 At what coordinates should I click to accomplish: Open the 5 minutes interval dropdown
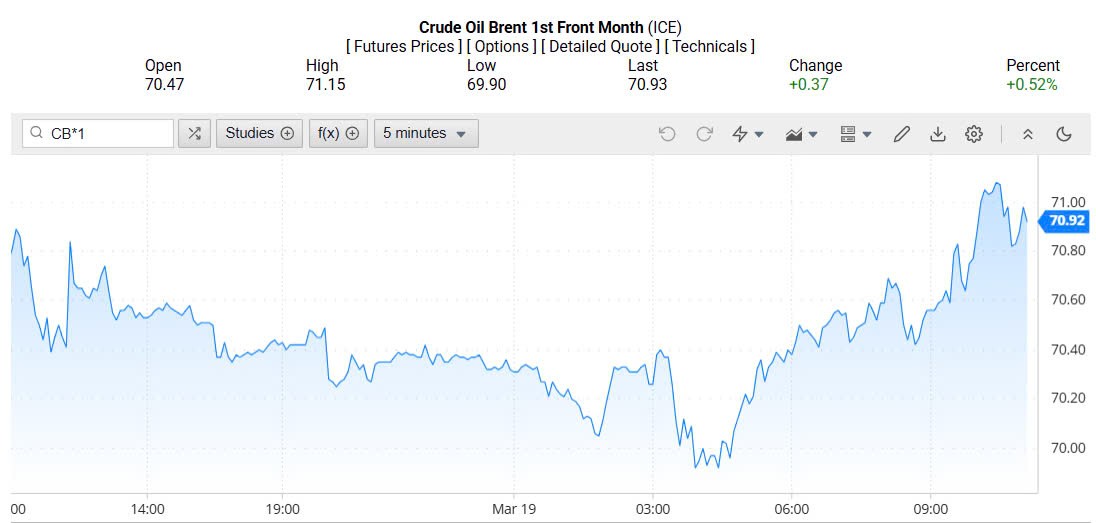coord(425,133)
